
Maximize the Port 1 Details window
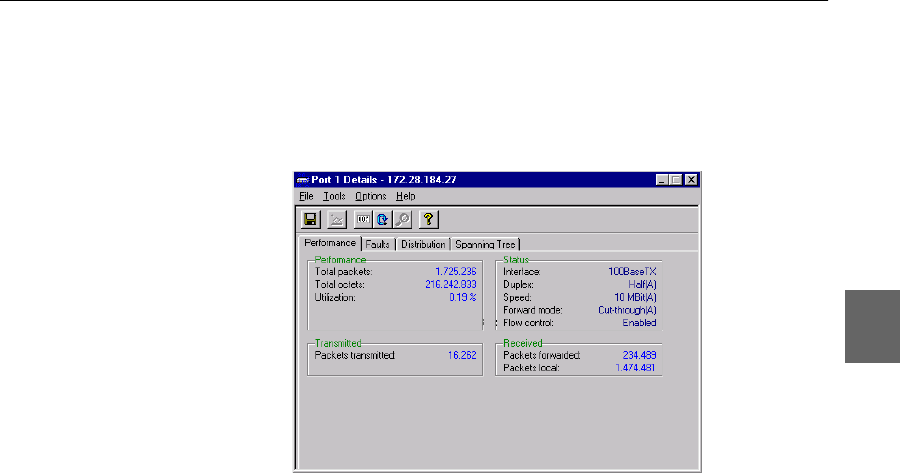tap(676, 180)
